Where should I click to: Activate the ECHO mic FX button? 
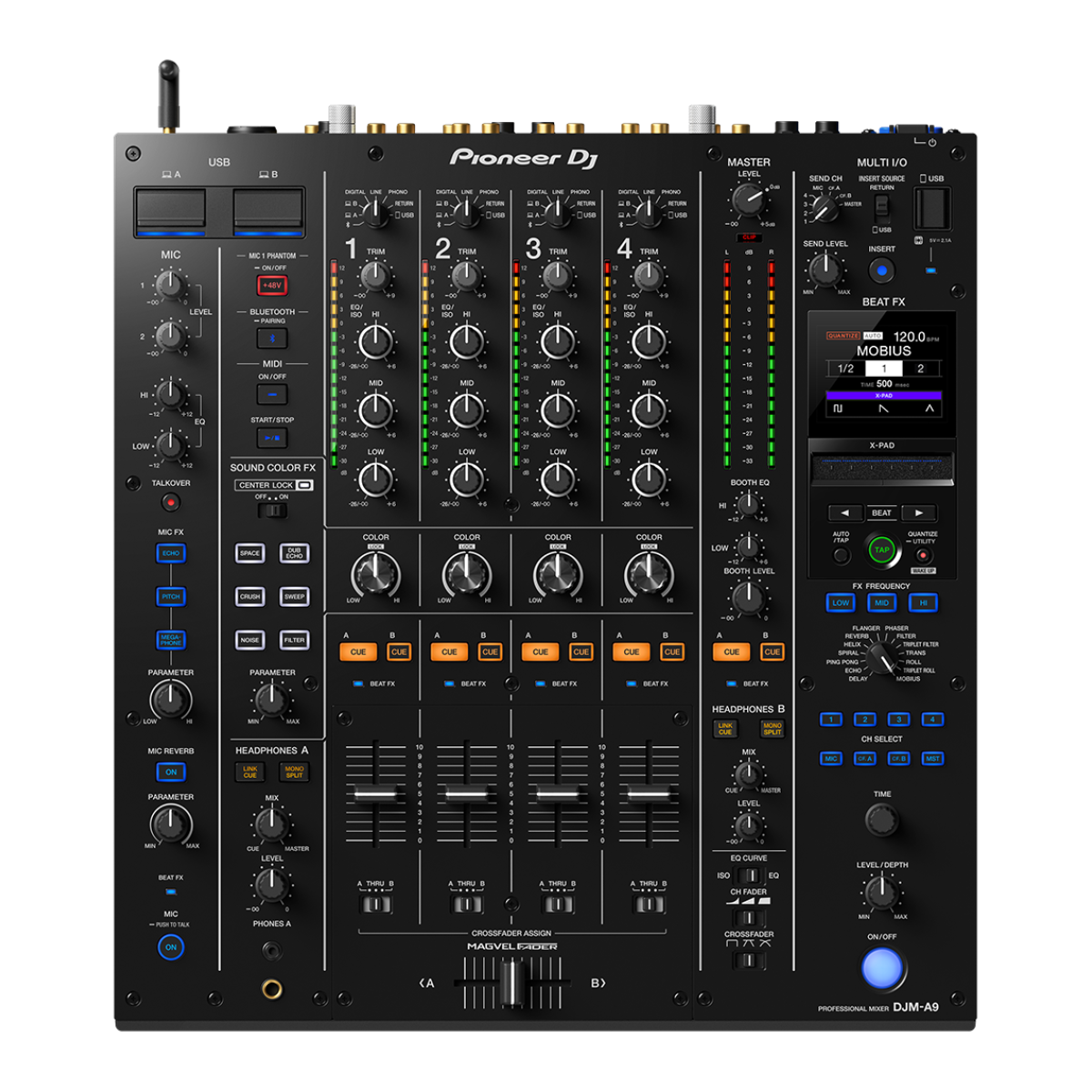coord(171,553)
